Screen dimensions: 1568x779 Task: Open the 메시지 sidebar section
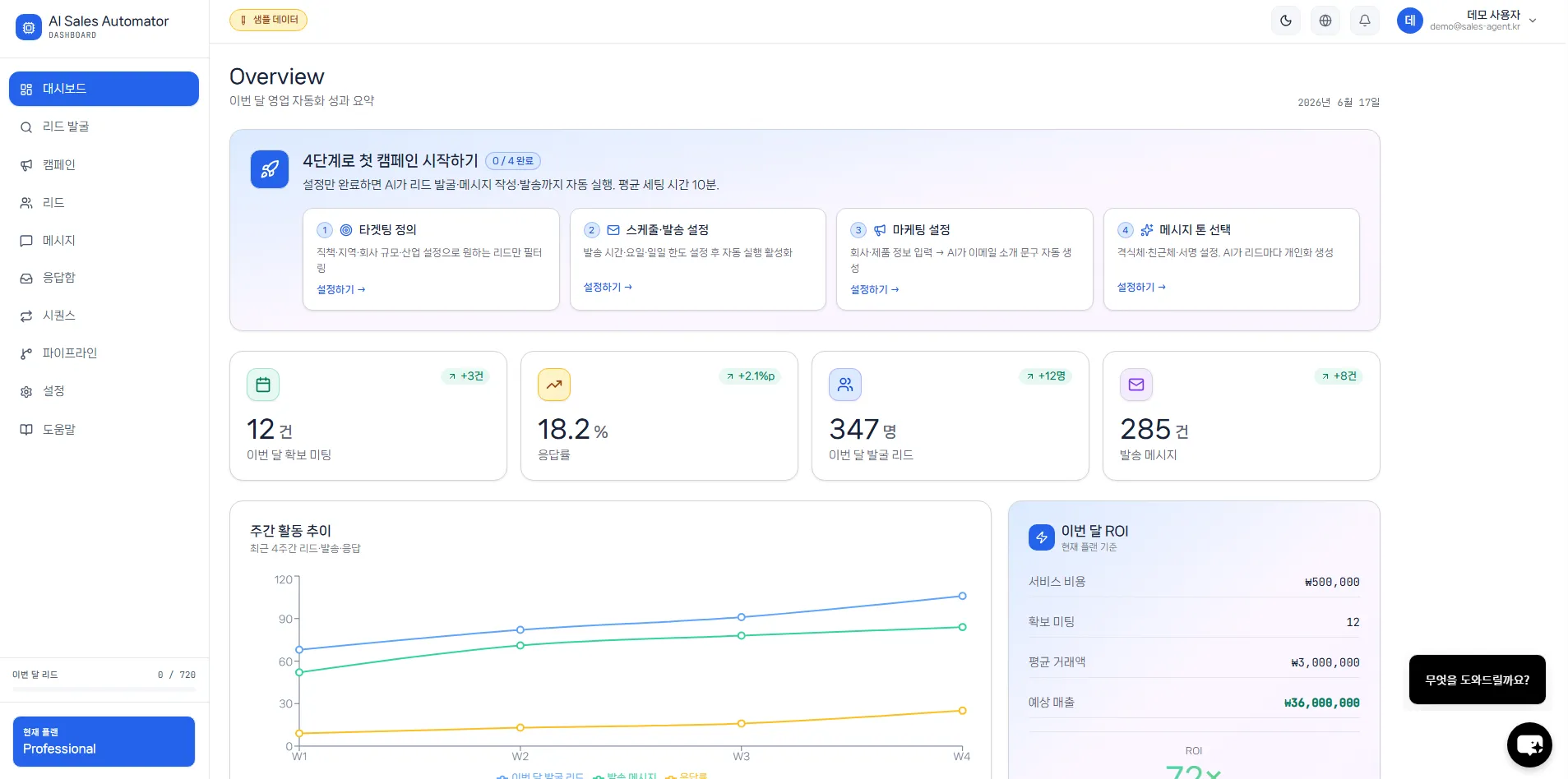point(104,241)
